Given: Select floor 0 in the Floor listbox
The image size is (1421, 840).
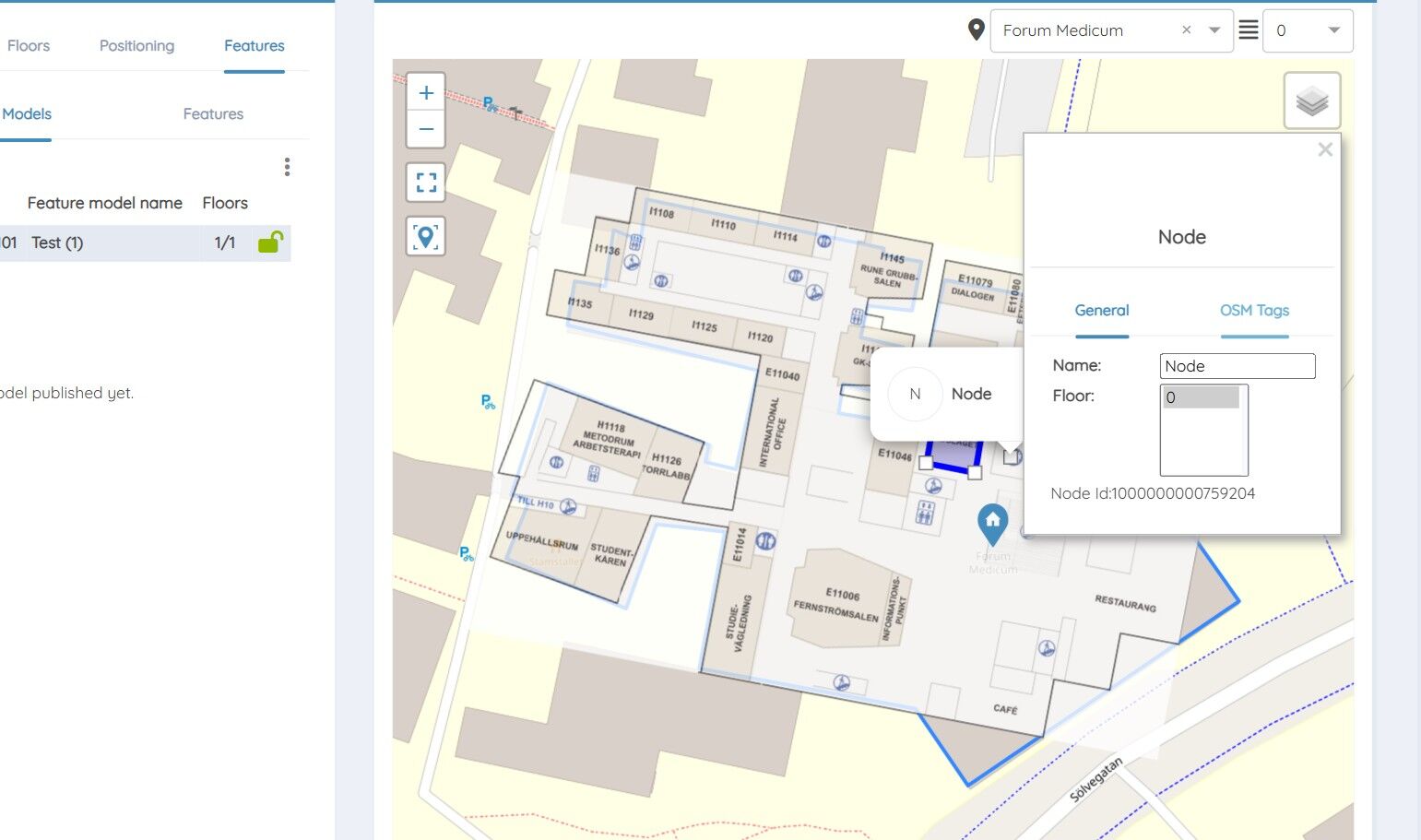Looking at the screenshot, I should click(x=1202, y=398).
